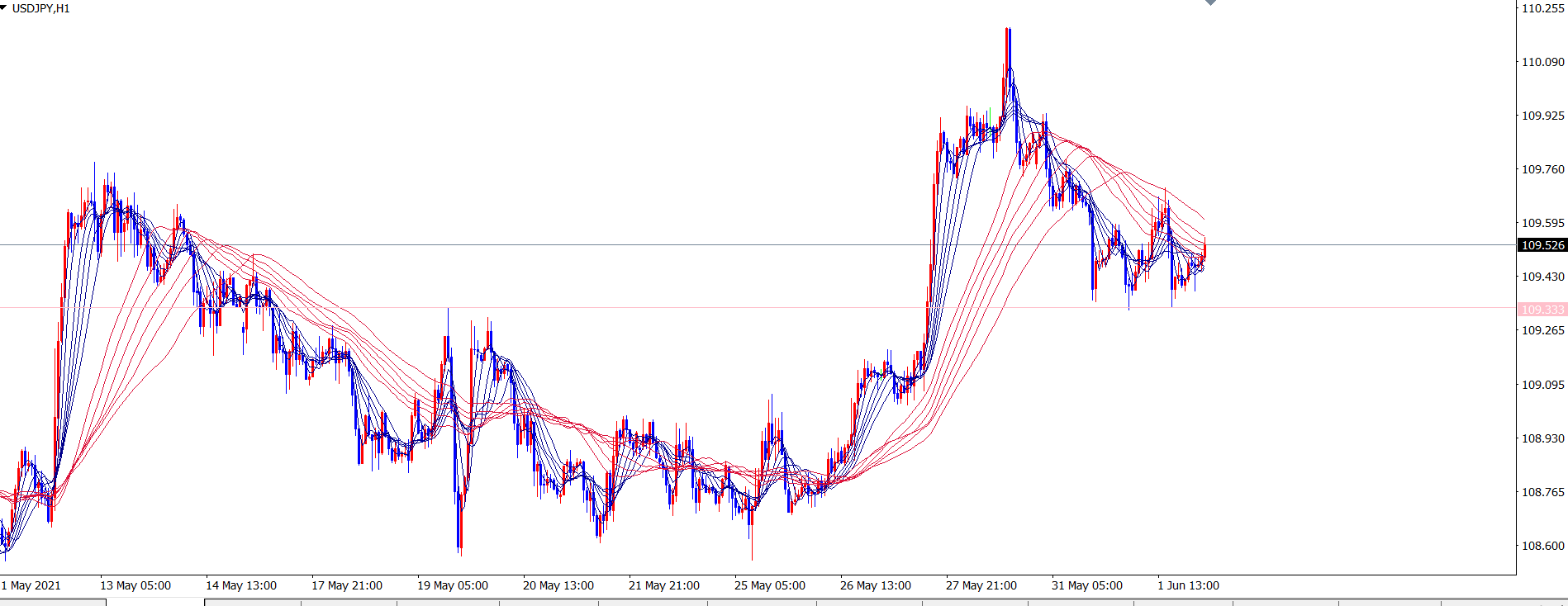Click the pink 109.333 price level label

1542,310
